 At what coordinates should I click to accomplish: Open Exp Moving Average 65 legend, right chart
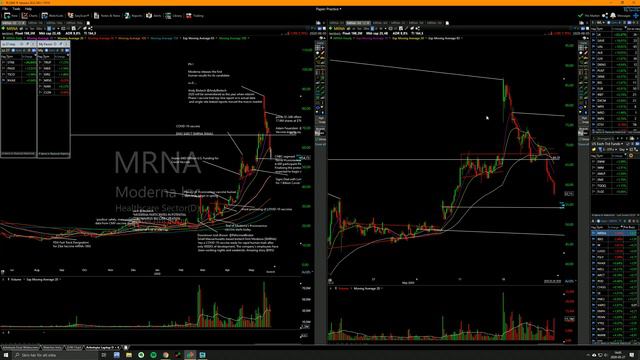[x=444, y=38]
